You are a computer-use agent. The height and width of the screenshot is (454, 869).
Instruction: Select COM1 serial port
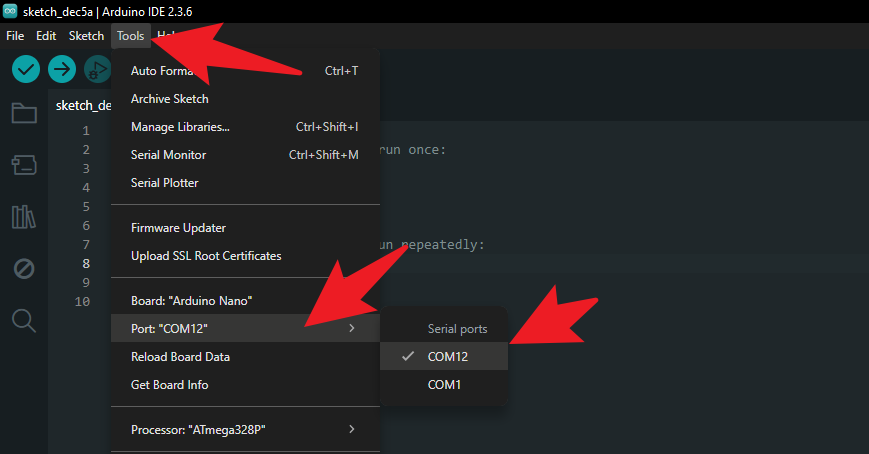(x=444, y=385)
